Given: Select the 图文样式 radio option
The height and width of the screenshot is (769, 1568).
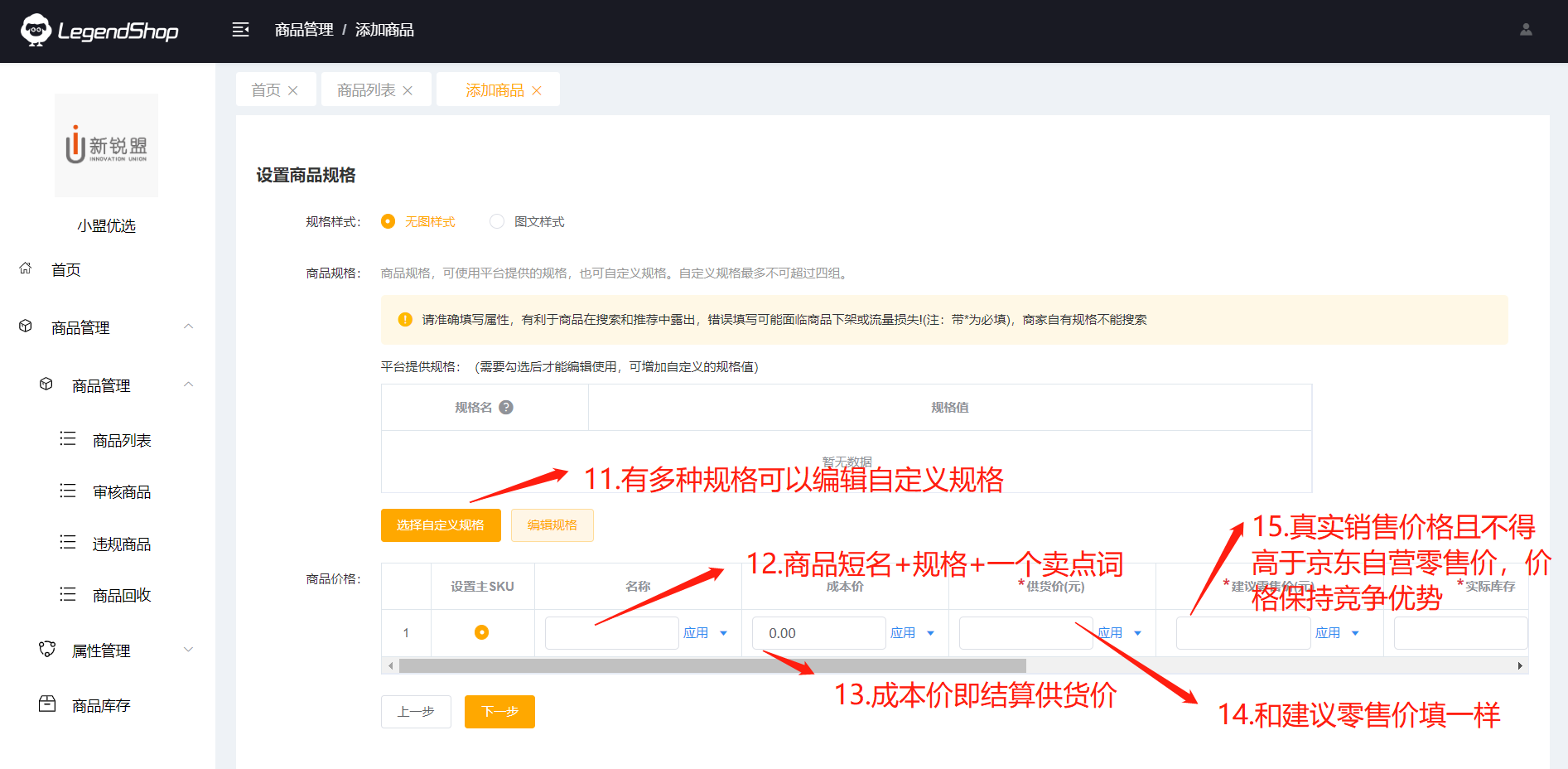Looking at the screenshot, I should pyautogui.click(x=497, y=221).
